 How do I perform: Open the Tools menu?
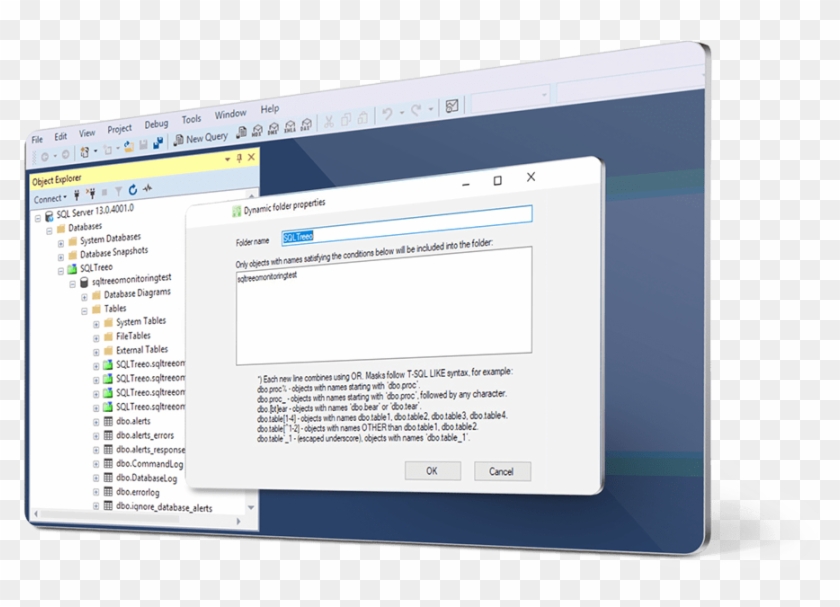pyautogui.click(x=191, y=117)
